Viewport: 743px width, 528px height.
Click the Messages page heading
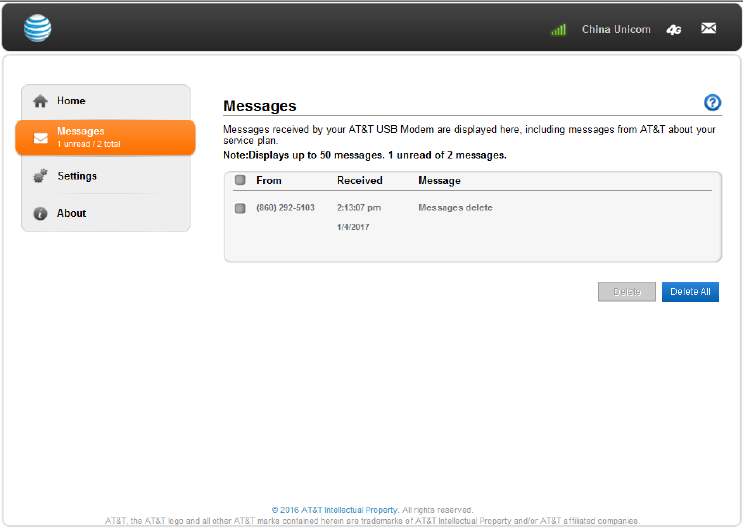pos(260,106)
